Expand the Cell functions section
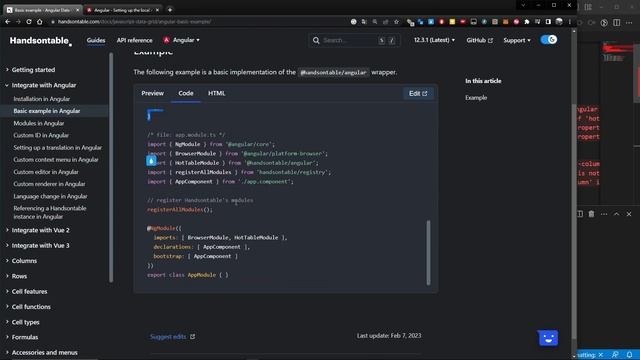 coord(31,307)
